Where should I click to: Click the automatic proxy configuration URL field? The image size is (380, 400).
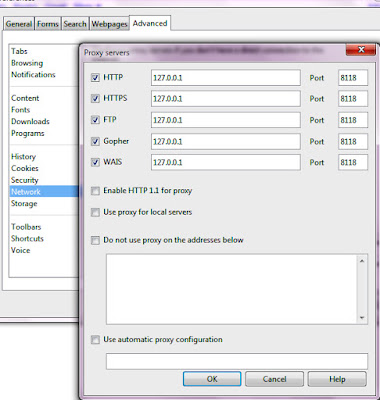(x=237, y=361)
